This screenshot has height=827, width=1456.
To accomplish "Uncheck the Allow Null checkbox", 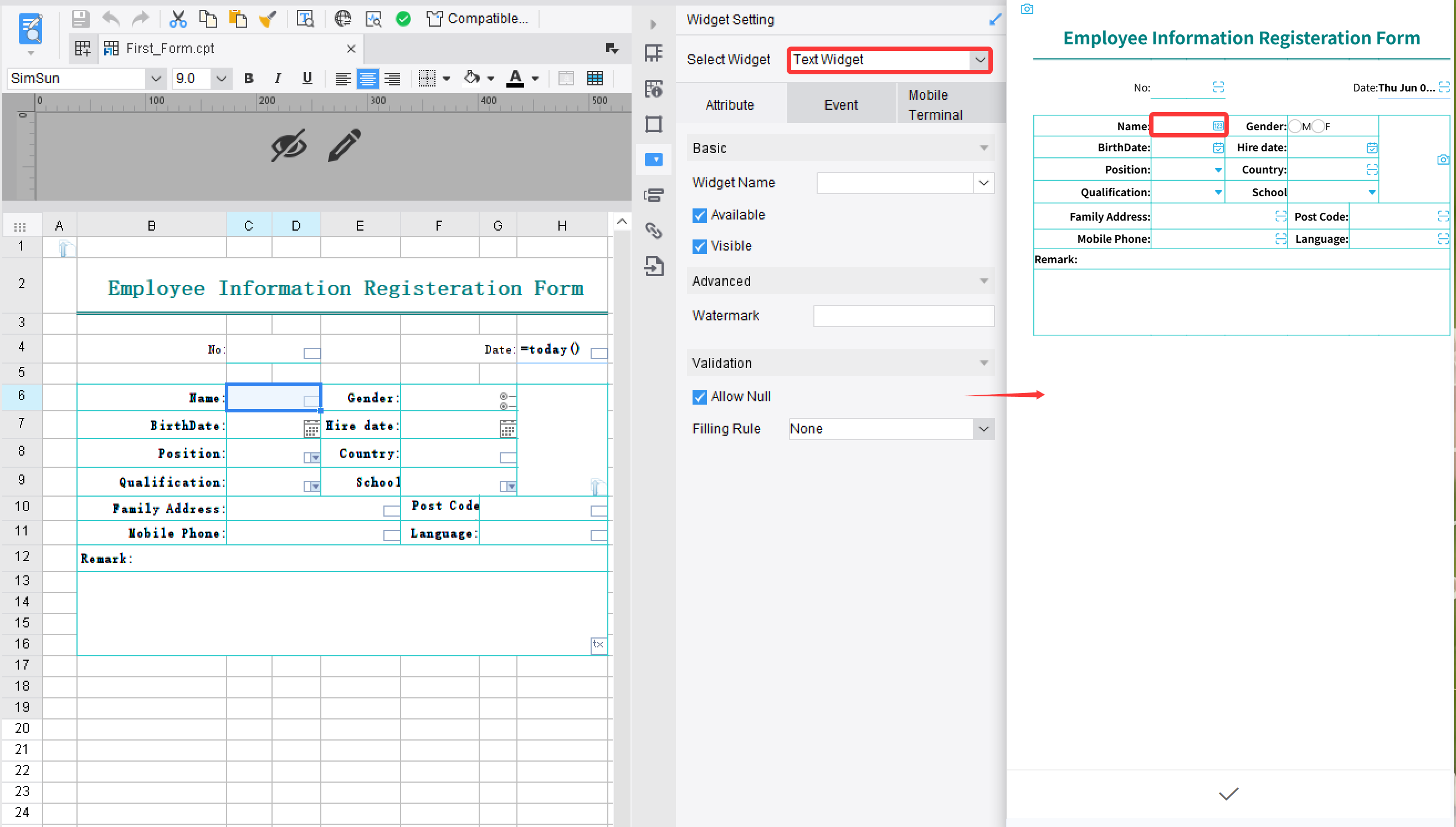I will click(699, 397).
